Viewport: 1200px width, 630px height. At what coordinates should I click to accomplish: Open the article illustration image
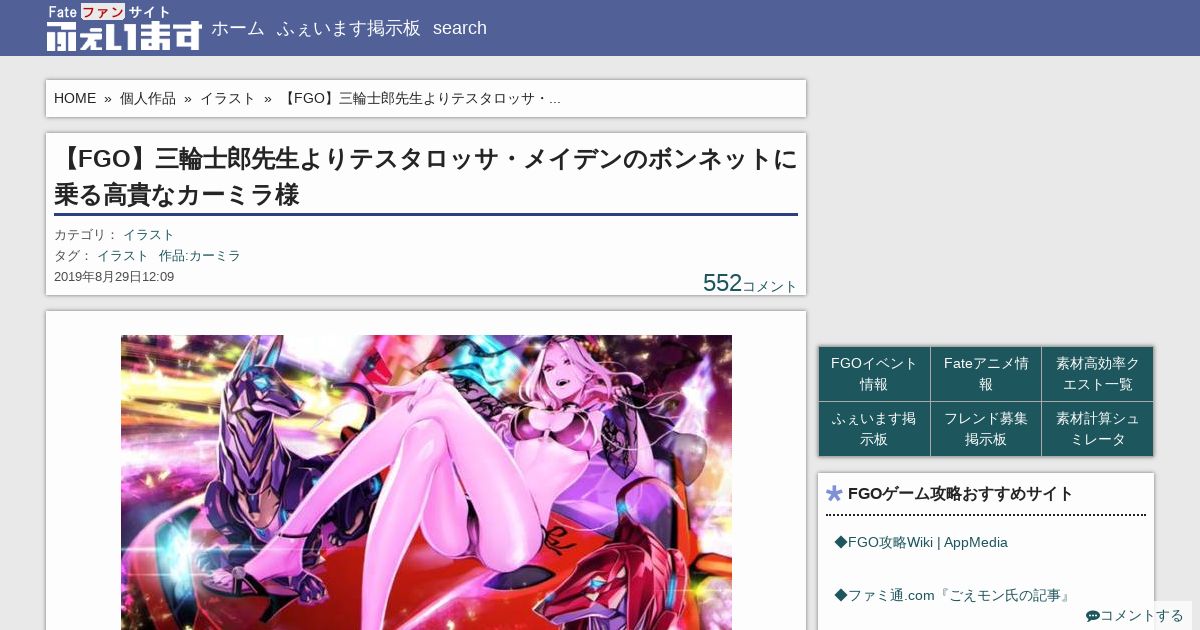(x=426, y=482)
